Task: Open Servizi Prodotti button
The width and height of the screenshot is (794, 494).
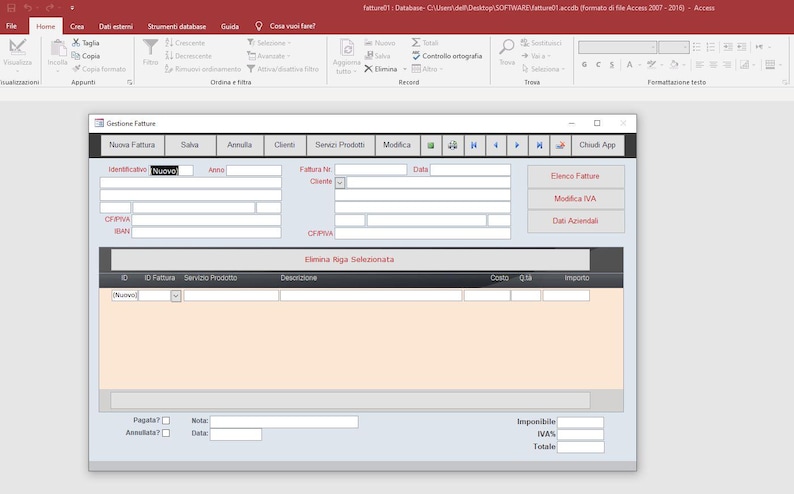Action: coord(340,145)
